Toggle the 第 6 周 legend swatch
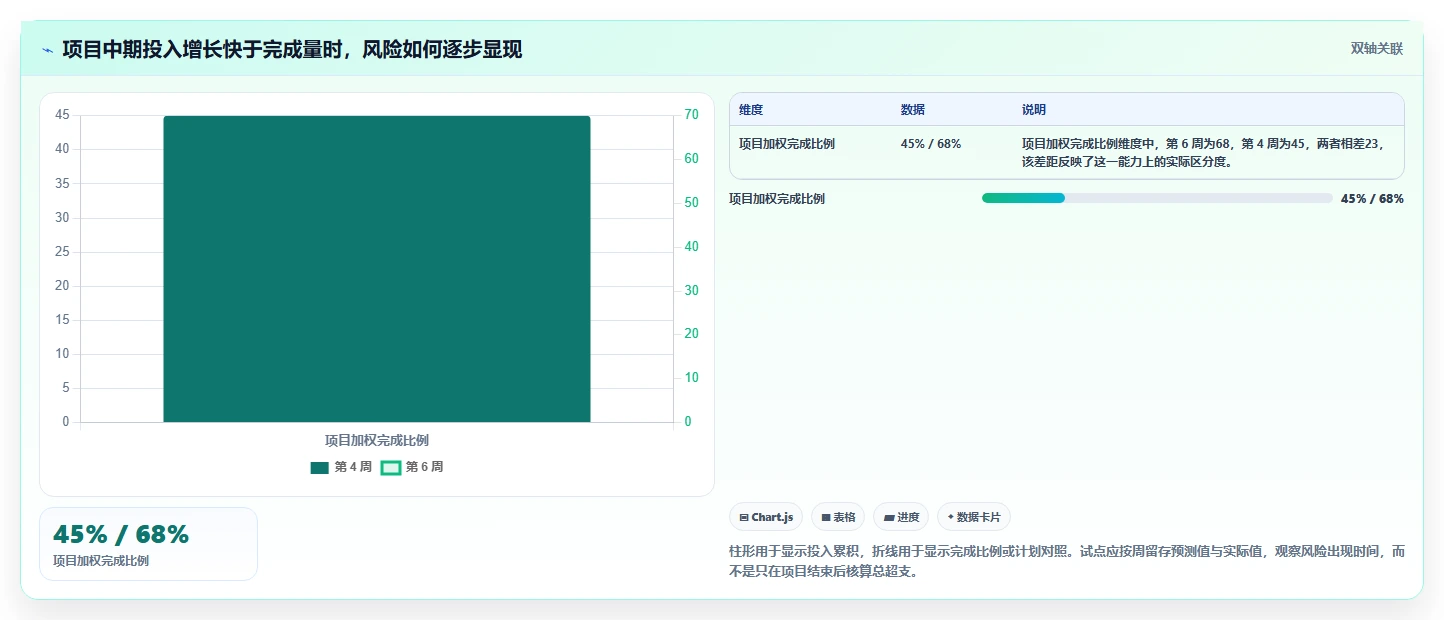Screen dimensions: 1444x620 (x=391, y=467)
